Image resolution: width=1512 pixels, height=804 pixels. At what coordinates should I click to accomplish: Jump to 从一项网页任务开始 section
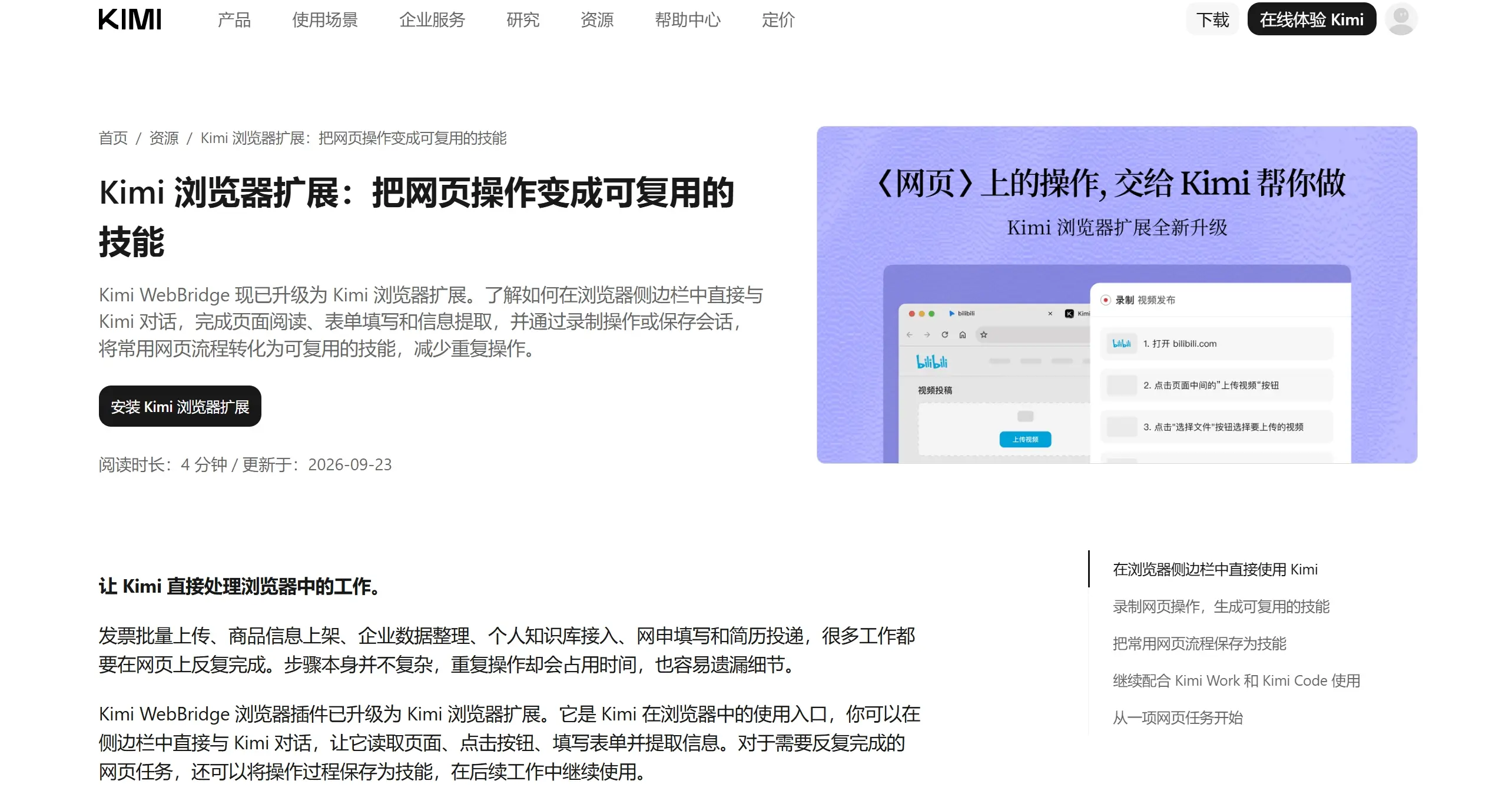click(x=1178, y=717)
